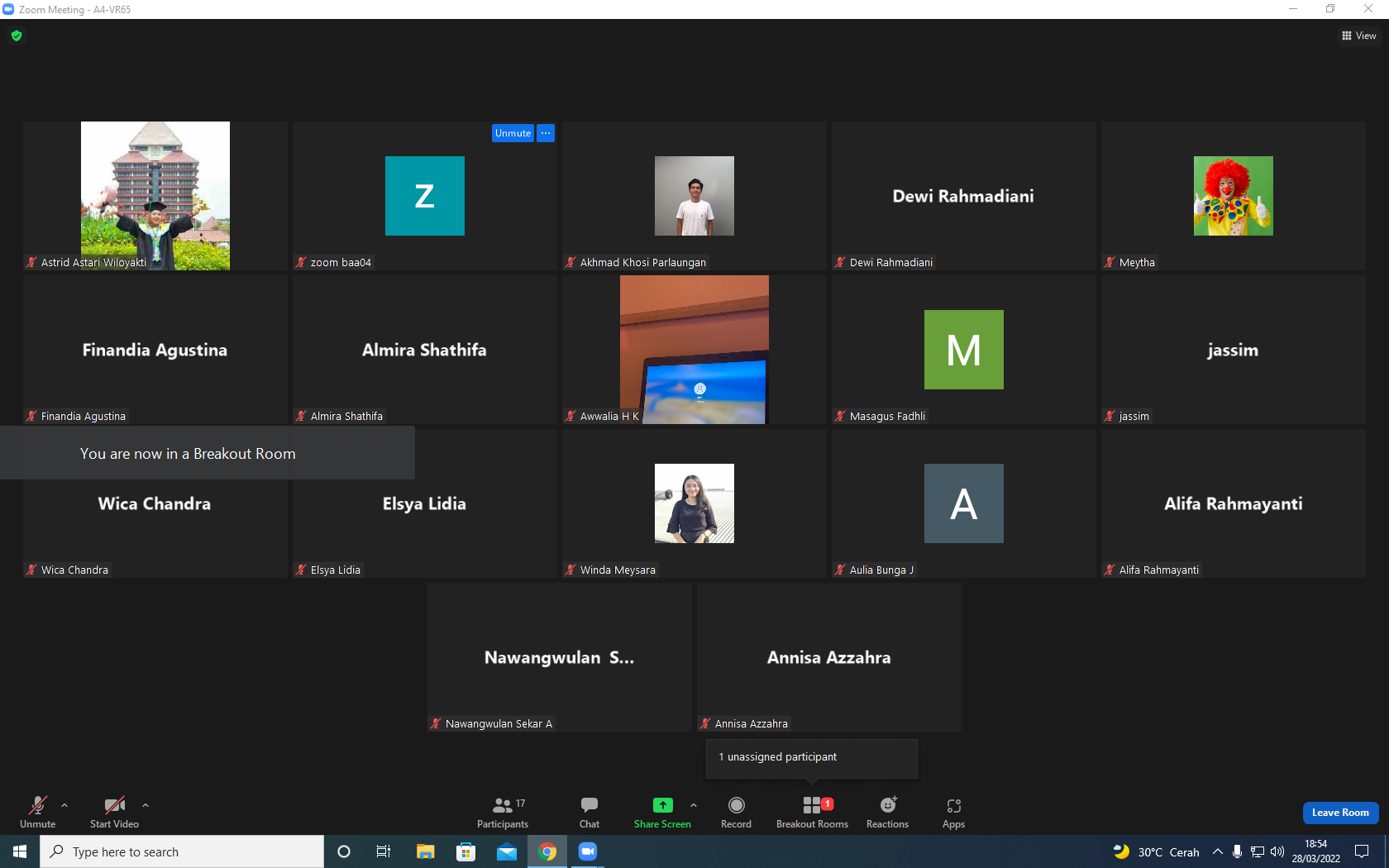1389x868 pixels.
Task: Open the Apps panel
Action: [x=953, y=813]
